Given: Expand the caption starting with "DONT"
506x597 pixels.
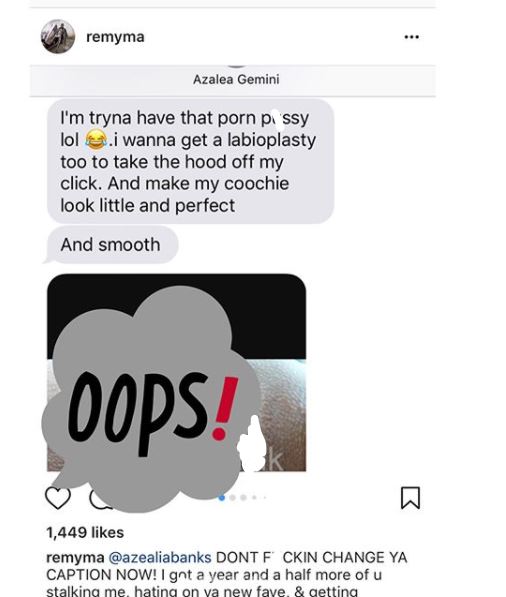Looking at the screenshot, I should pos(227,575).
